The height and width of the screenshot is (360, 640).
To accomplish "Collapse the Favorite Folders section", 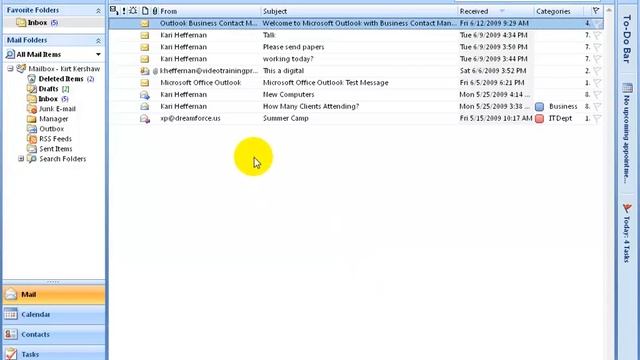I will coord(98,11).
